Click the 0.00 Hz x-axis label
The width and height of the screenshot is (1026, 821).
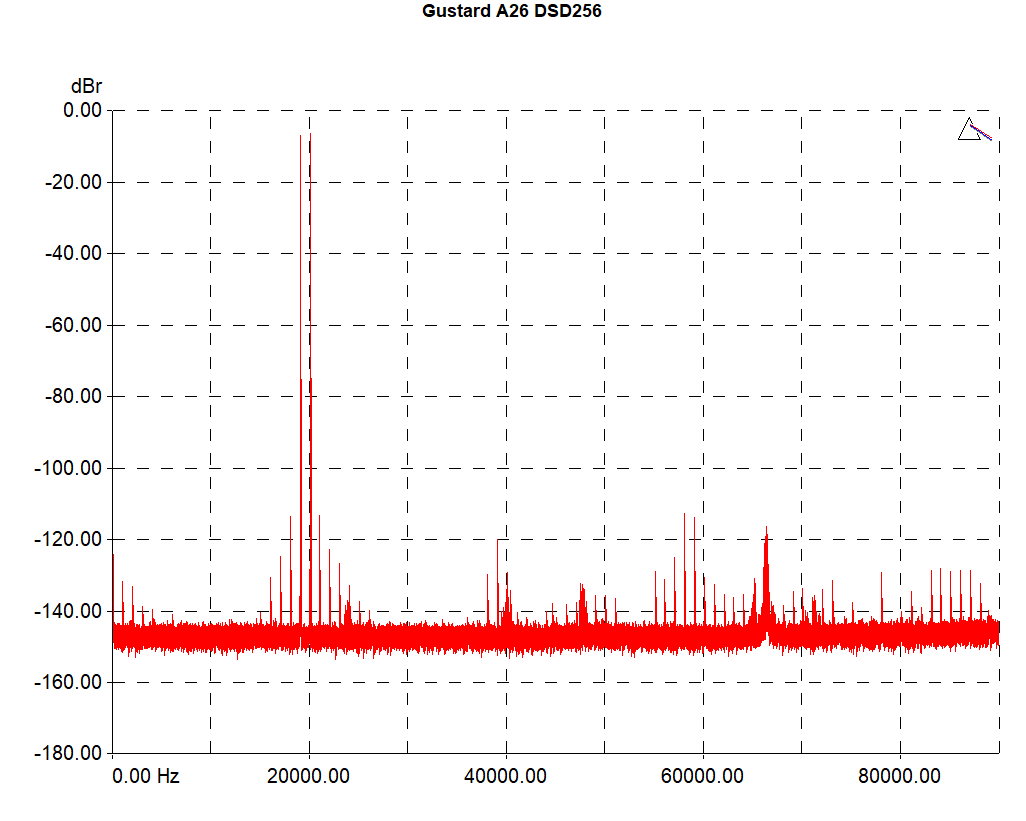[146, 776]
